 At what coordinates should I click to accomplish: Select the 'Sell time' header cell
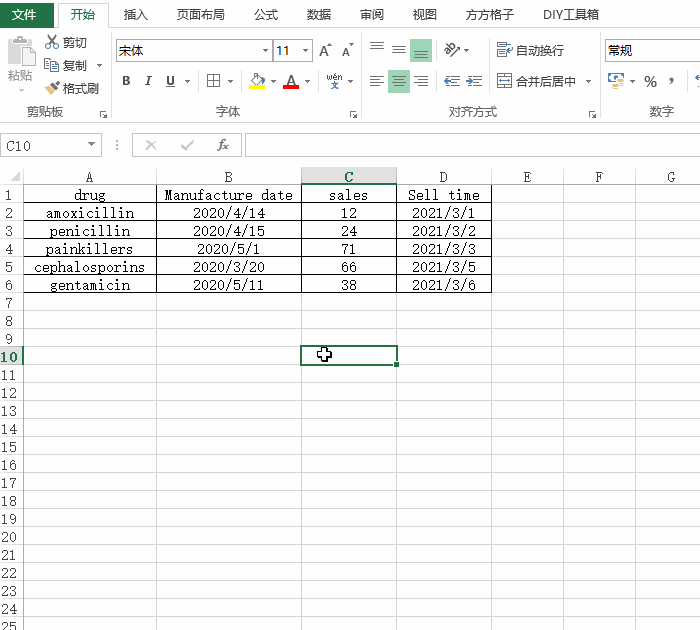[444, 195]
